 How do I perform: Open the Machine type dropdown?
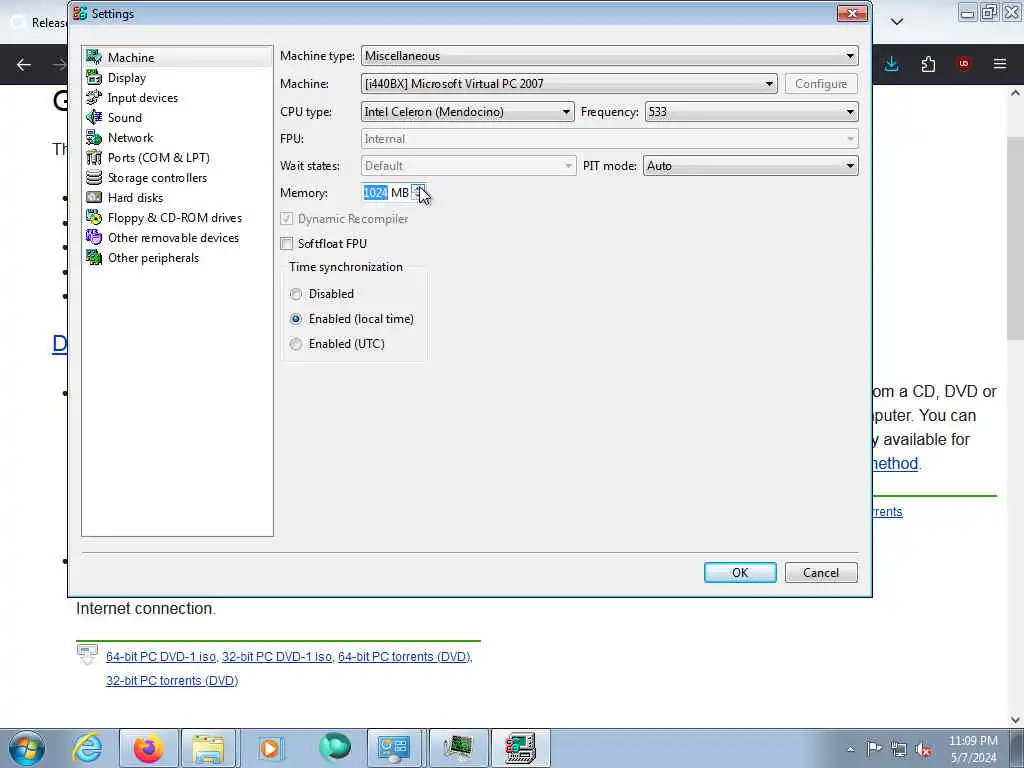click(x=609, y=56)
